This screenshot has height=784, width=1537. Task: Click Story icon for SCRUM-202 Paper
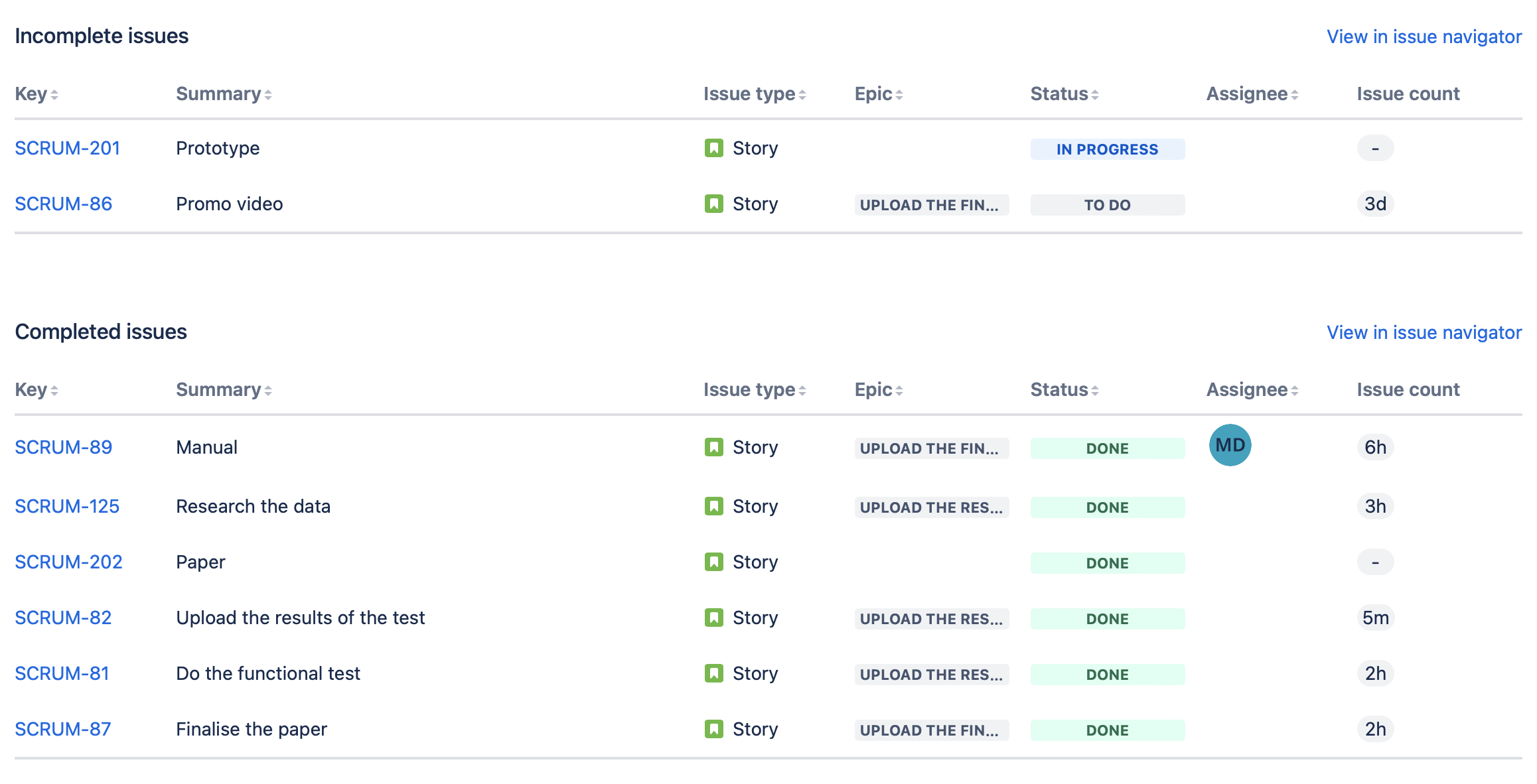click(x=713, y=562)
